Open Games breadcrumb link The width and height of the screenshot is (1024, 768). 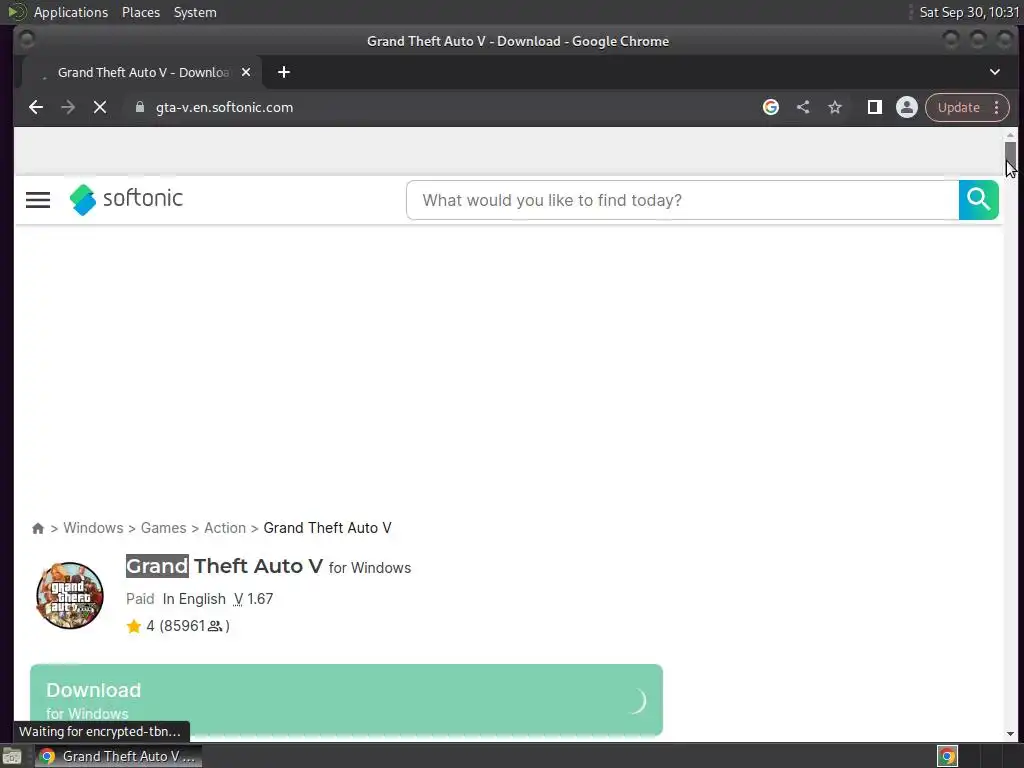[x=163, y=528]
